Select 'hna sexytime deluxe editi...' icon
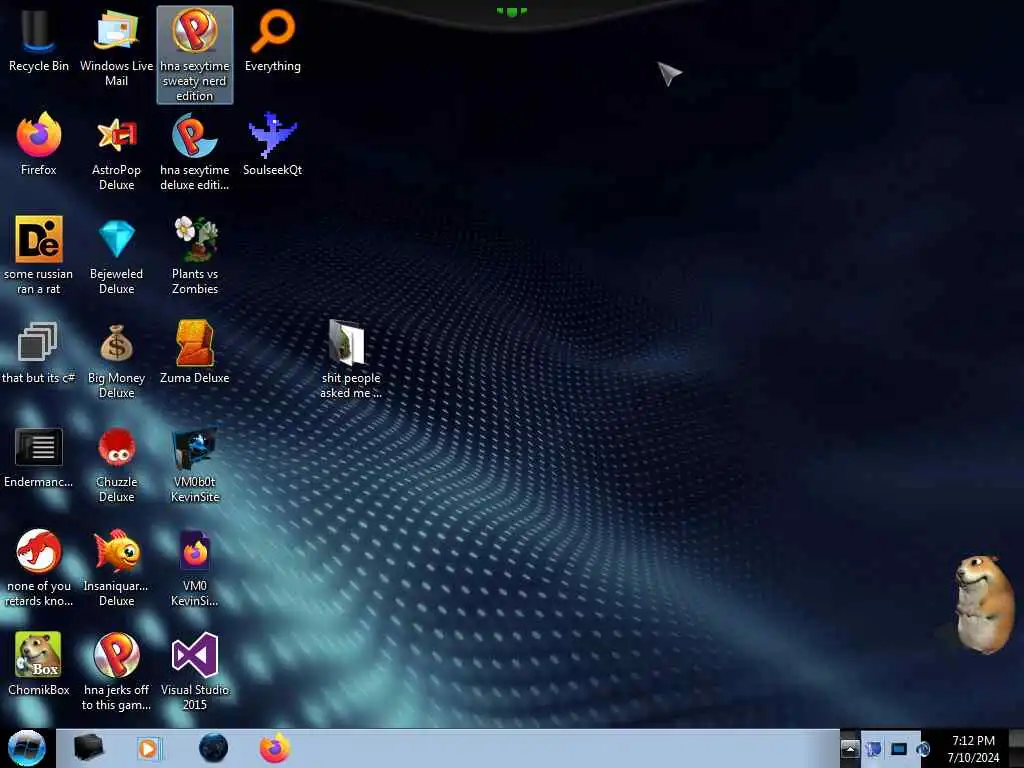 click(195, 152)
